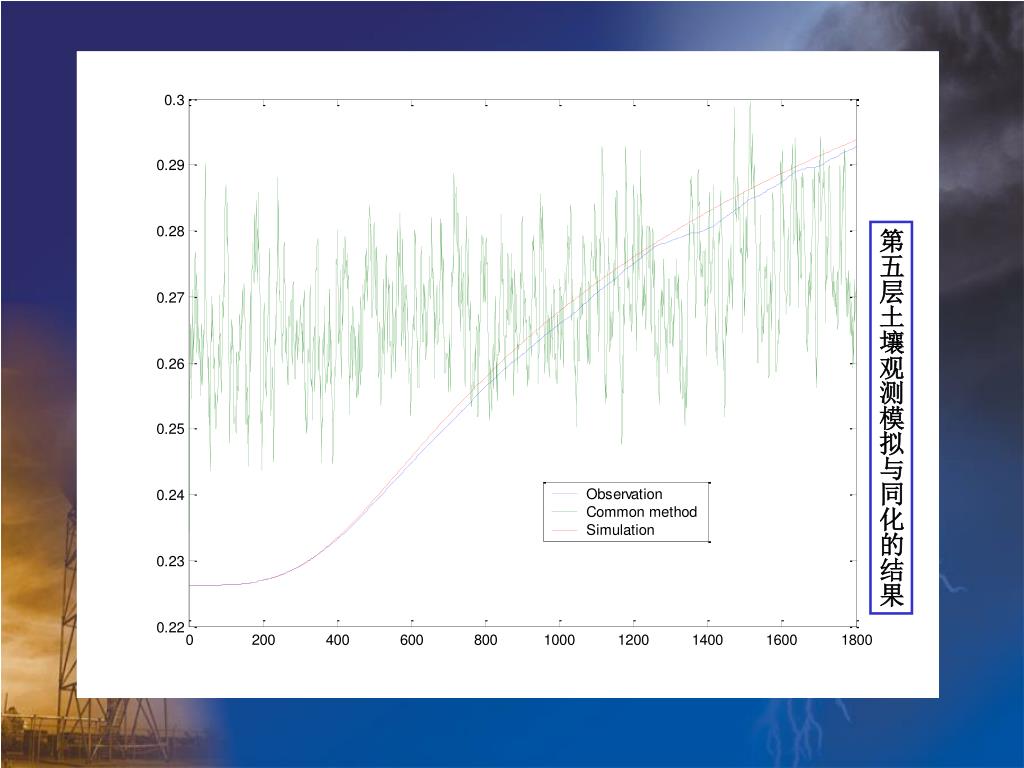Click the y-axis label 0.25

coord(170,429)
